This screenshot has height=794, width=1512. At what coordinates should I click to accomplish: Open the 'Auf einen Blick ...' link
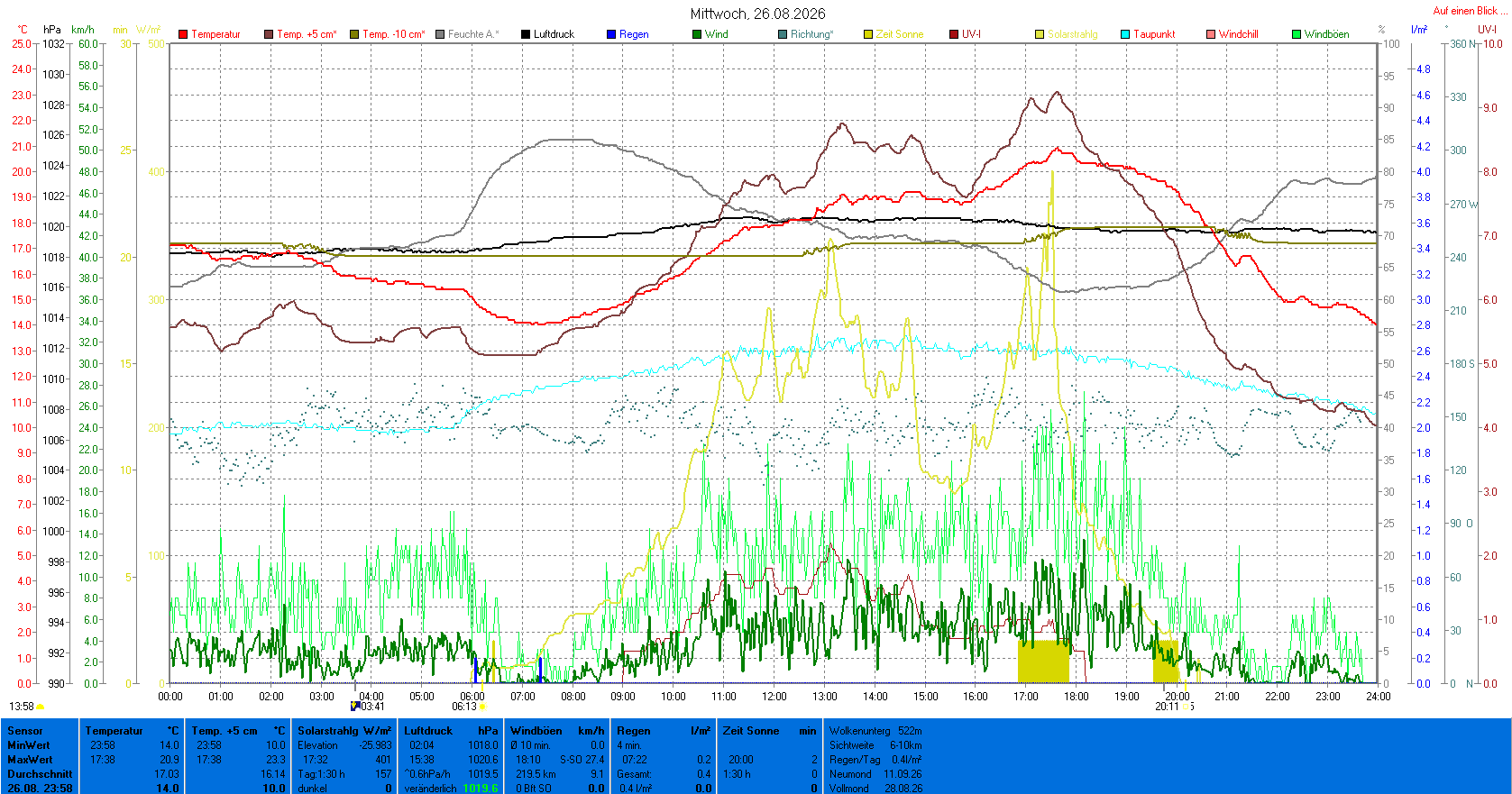[1469, 11]
